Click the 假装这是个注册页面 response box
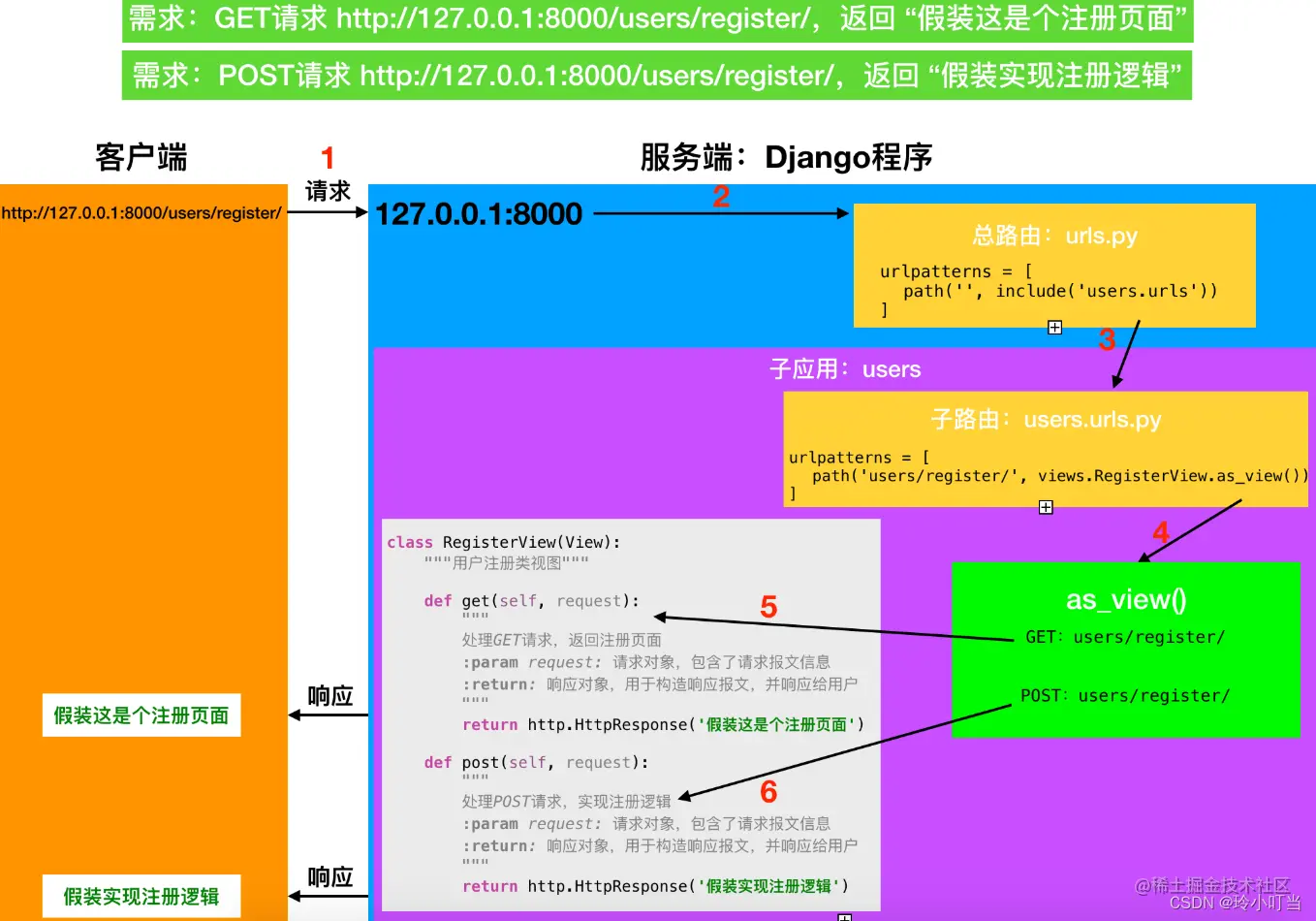Screen dimensions: 1316x921 click(141, 715)
